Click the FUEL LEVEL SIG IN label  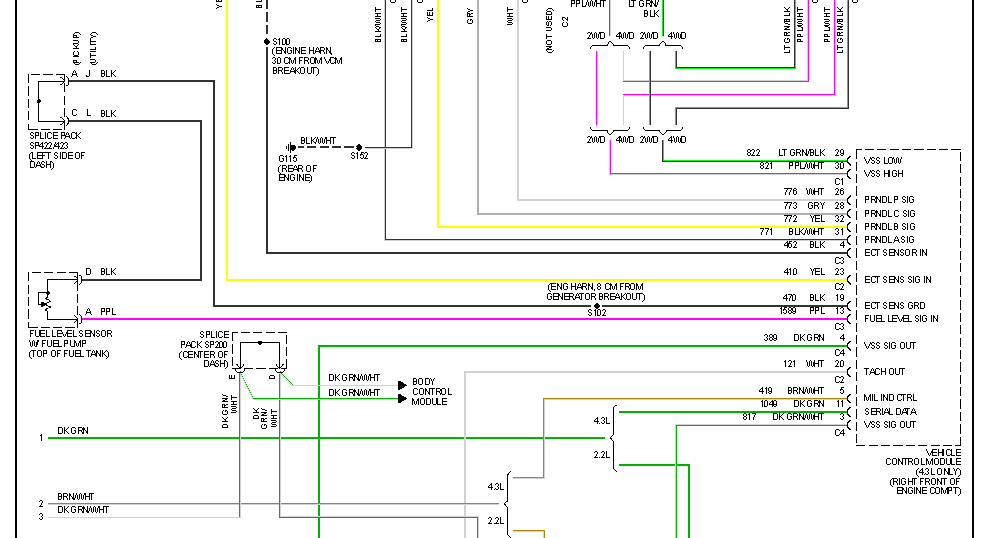[x=901, y=318]
